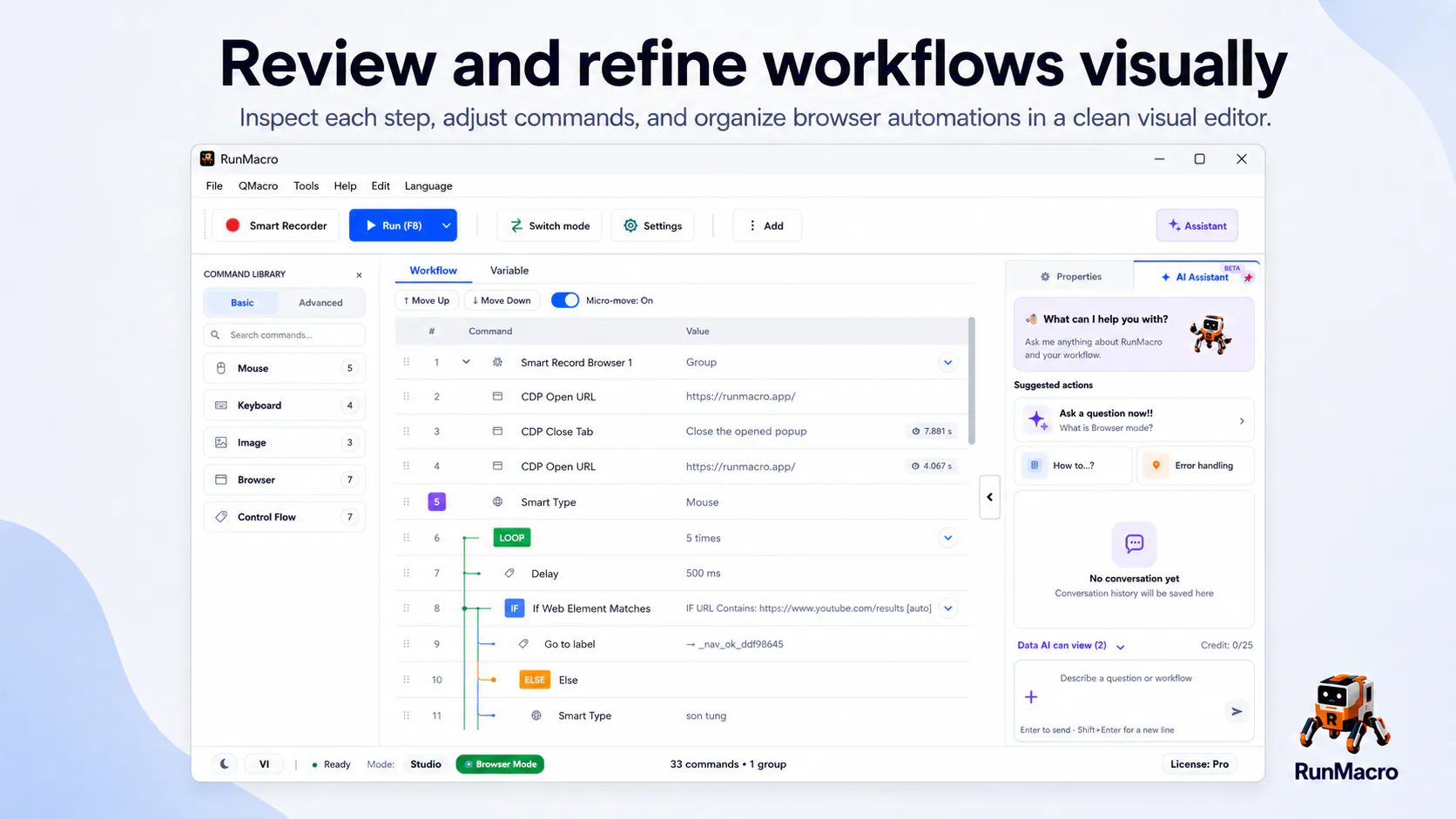The image size is (1456, 819).
Task: Click the Ask a question now!! suggestion
Action: pyautogui.click(x=1134, y=420)
